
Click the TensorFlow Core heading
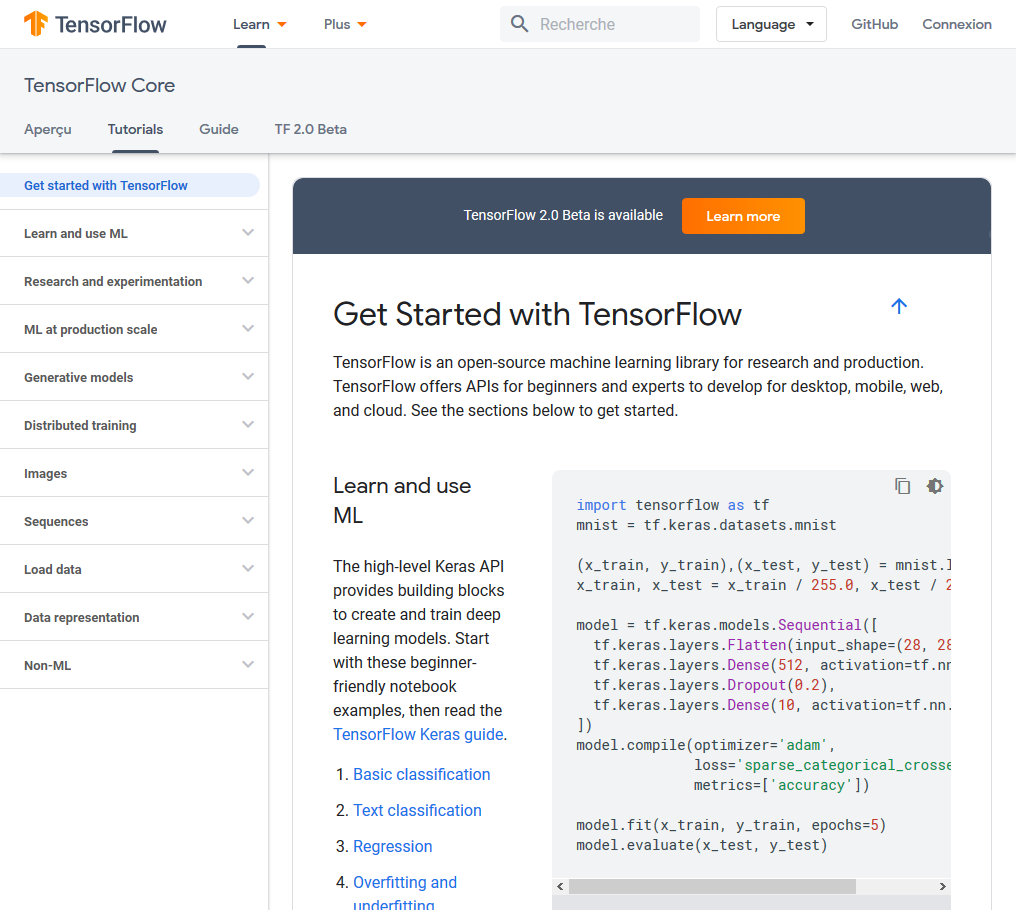(99, 86)
